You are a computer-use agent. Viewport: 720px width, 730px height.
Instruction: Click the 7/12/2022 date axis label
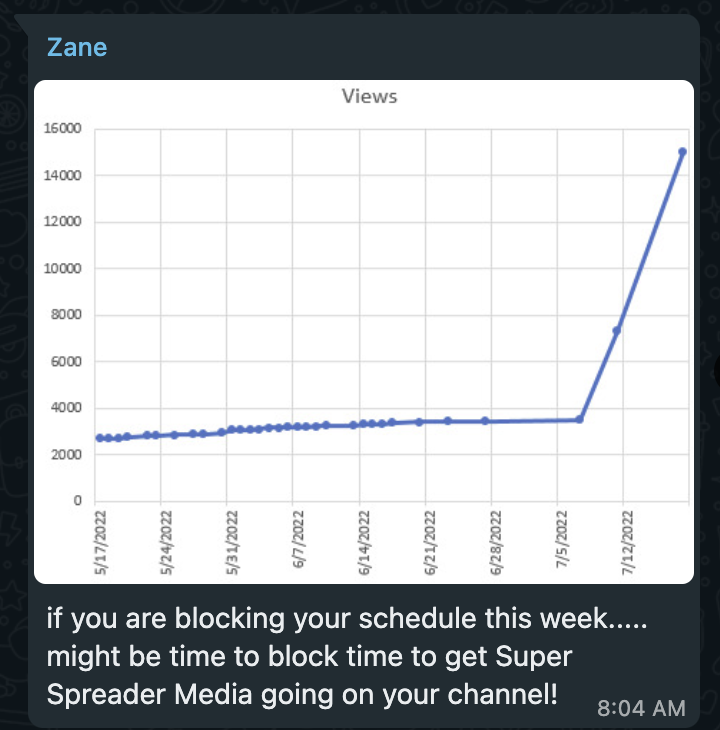tap(627, 543)
